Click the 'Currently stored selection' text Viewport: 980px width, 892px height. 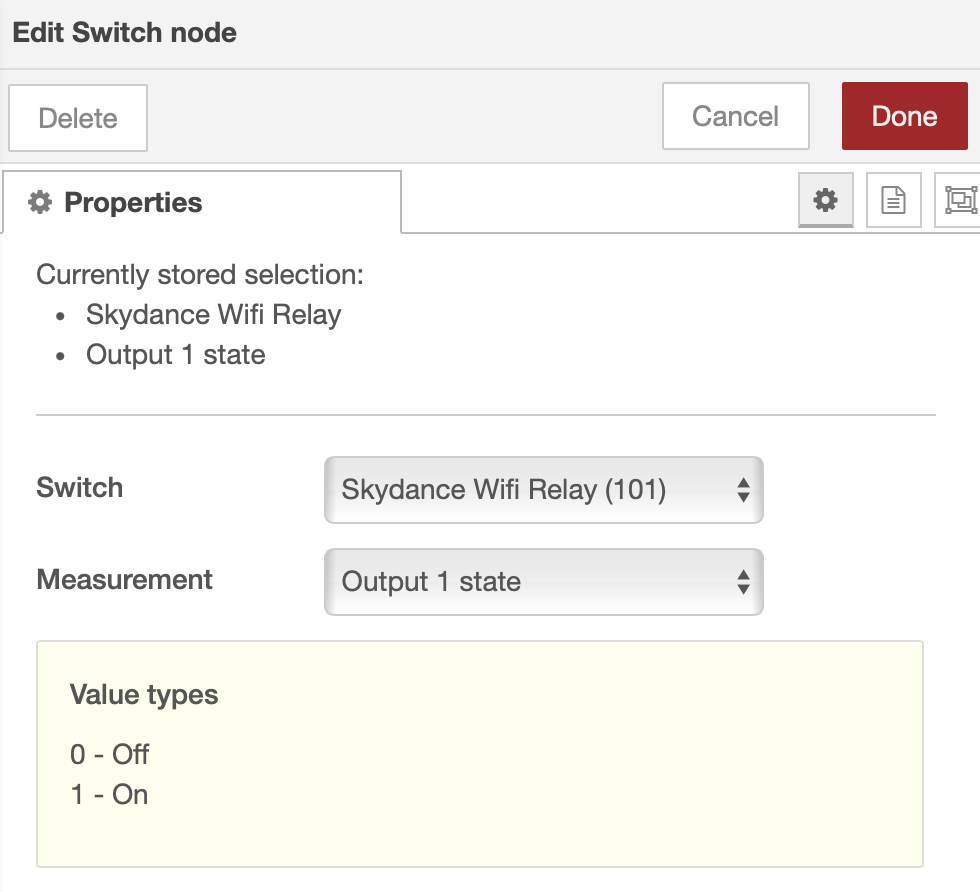200,275
